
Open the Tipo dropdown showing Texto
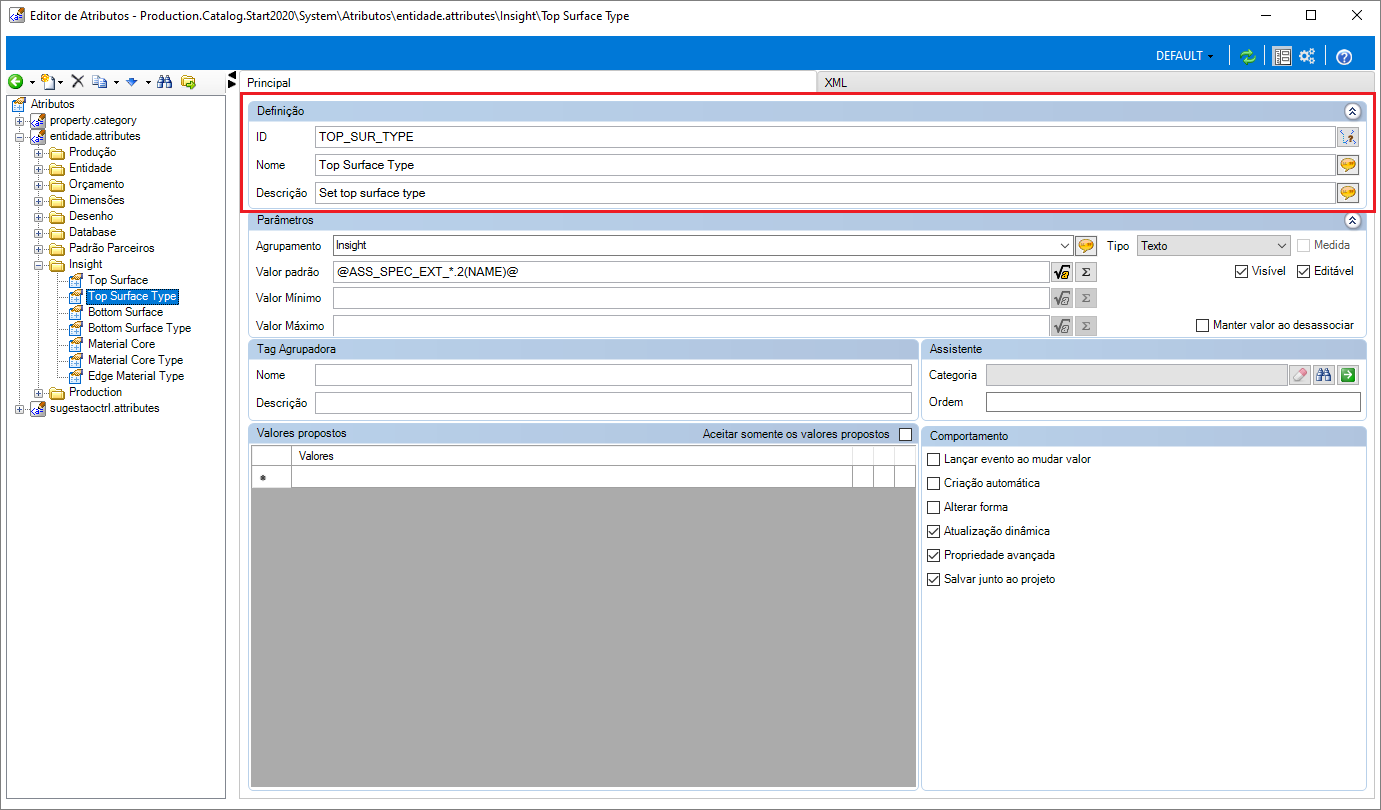pos(1214,245)
